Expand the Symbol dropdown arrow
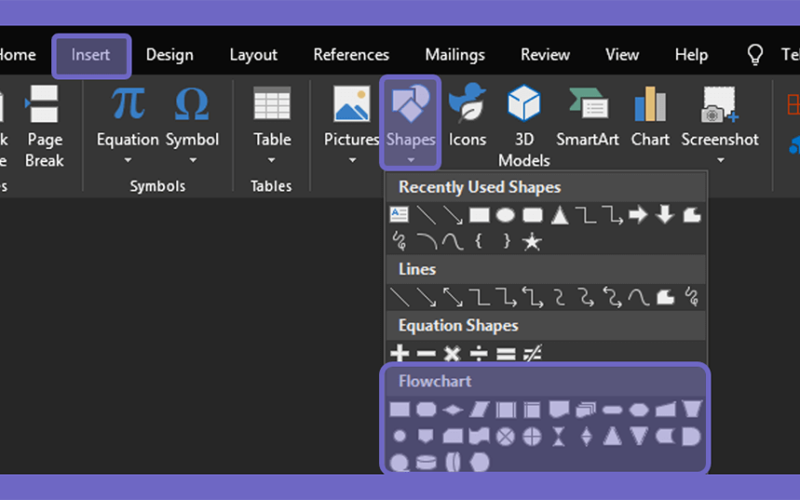800x500 pixels. (192, 160)
